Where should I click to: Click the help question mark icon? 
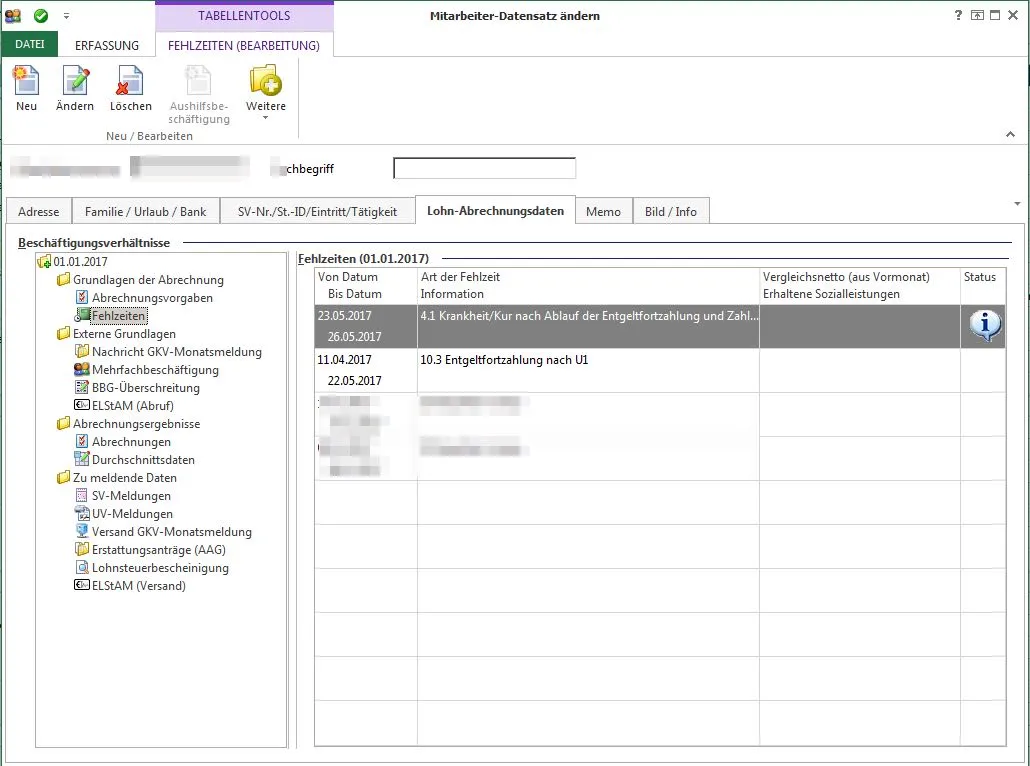click(x=958, y=16)
